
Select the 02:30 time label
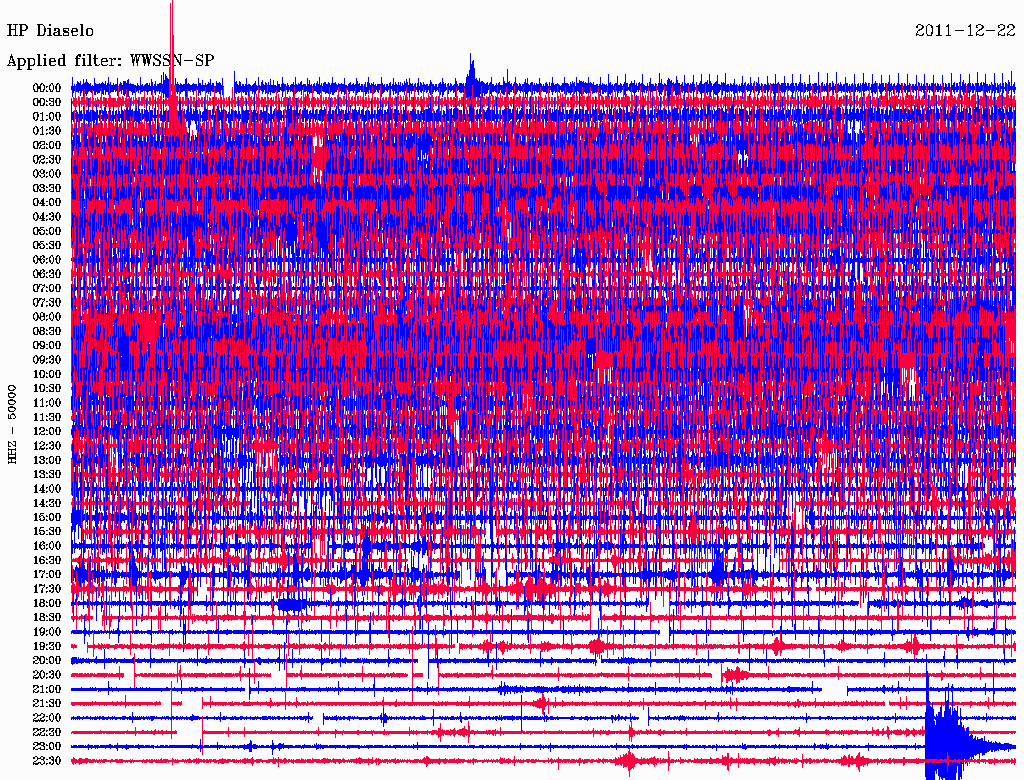tap(47, 159)
